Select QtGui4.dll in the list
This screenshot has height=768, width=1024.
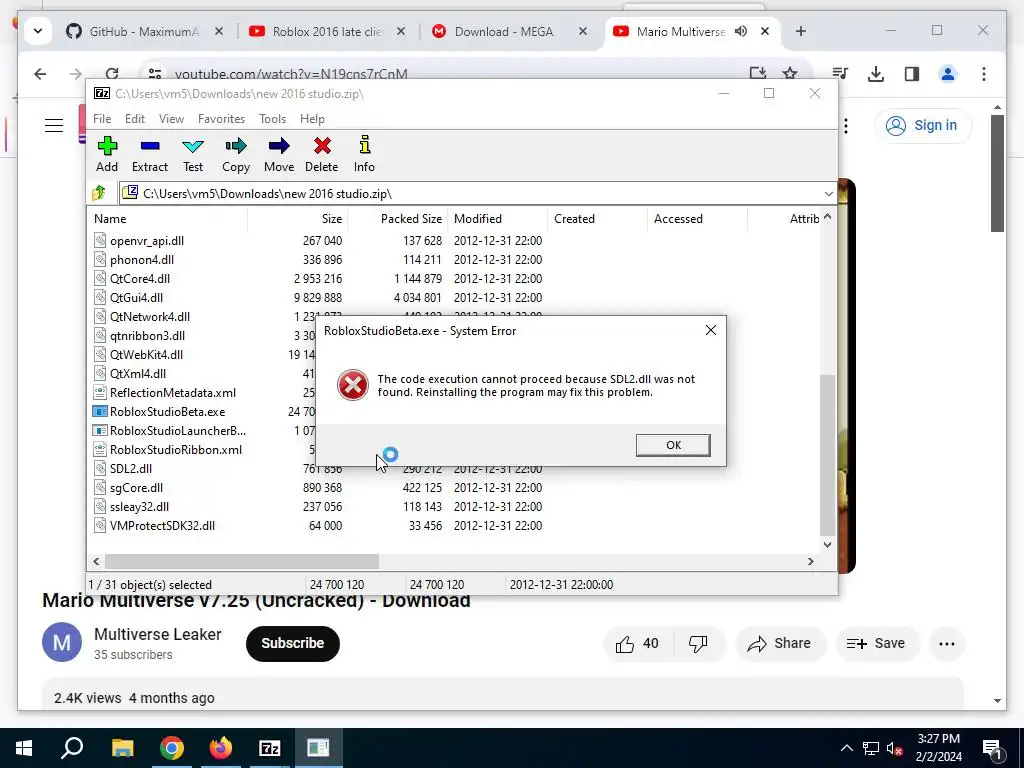pos(136,298)
